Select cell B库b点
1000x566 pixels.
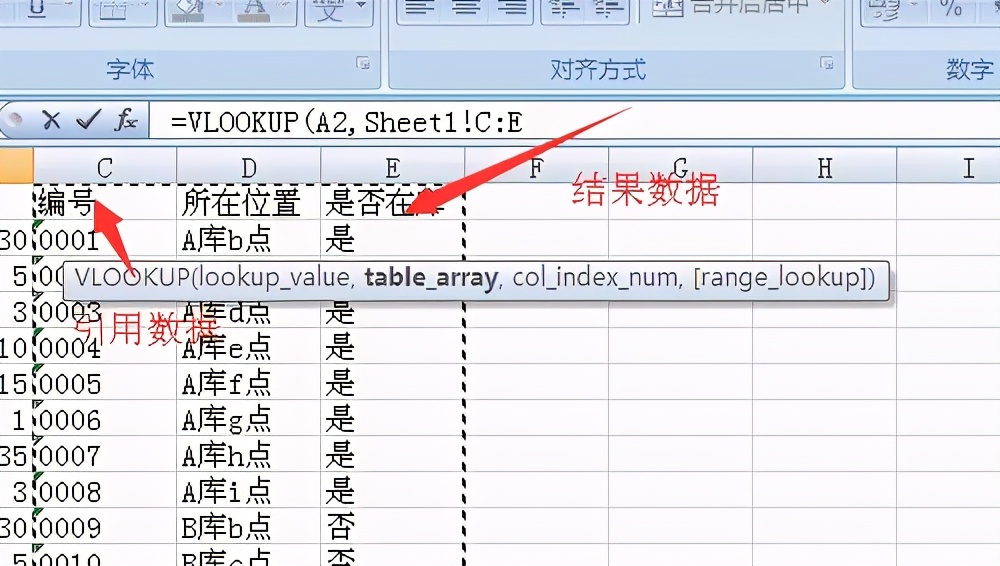(x=249, y=526)
